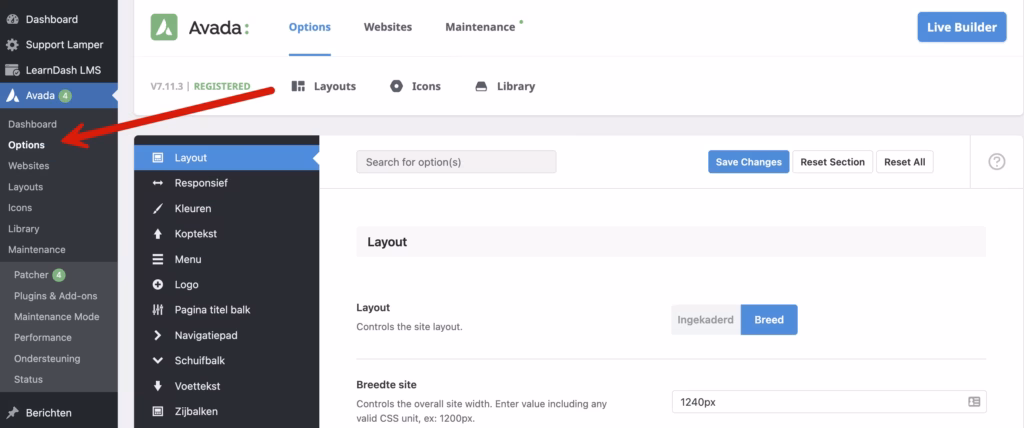
Task: Click the Reset Section button
Action: (x=833, y=162)
